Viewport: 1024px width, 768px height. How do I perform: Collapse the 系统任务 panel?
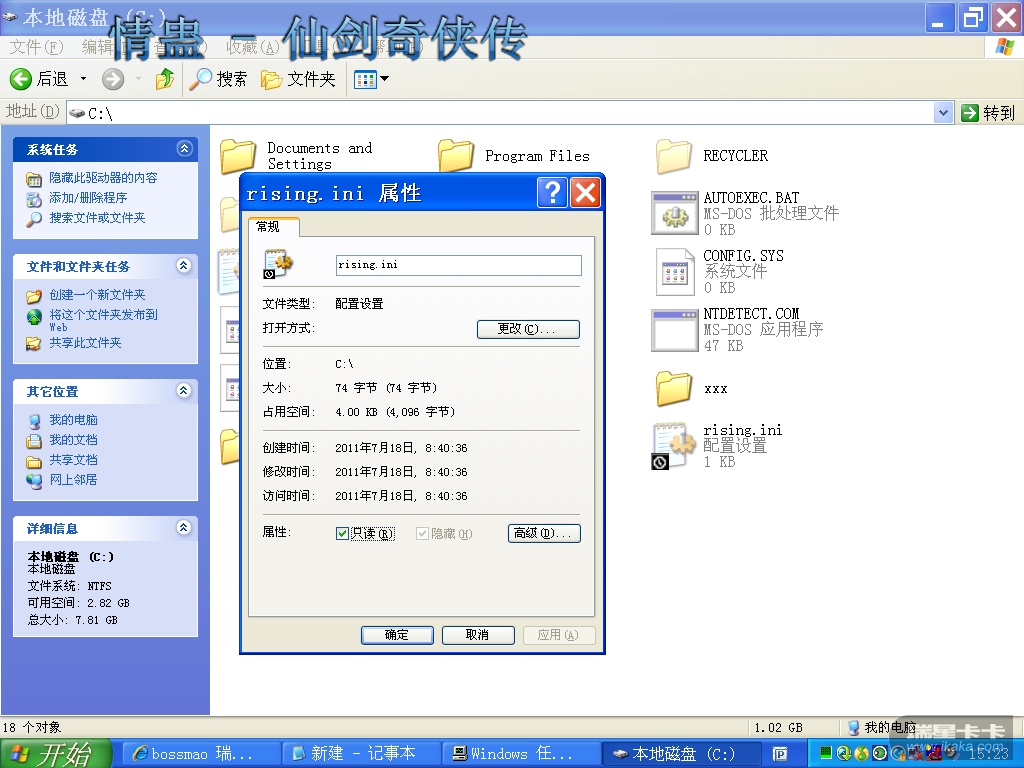point(184,149)
